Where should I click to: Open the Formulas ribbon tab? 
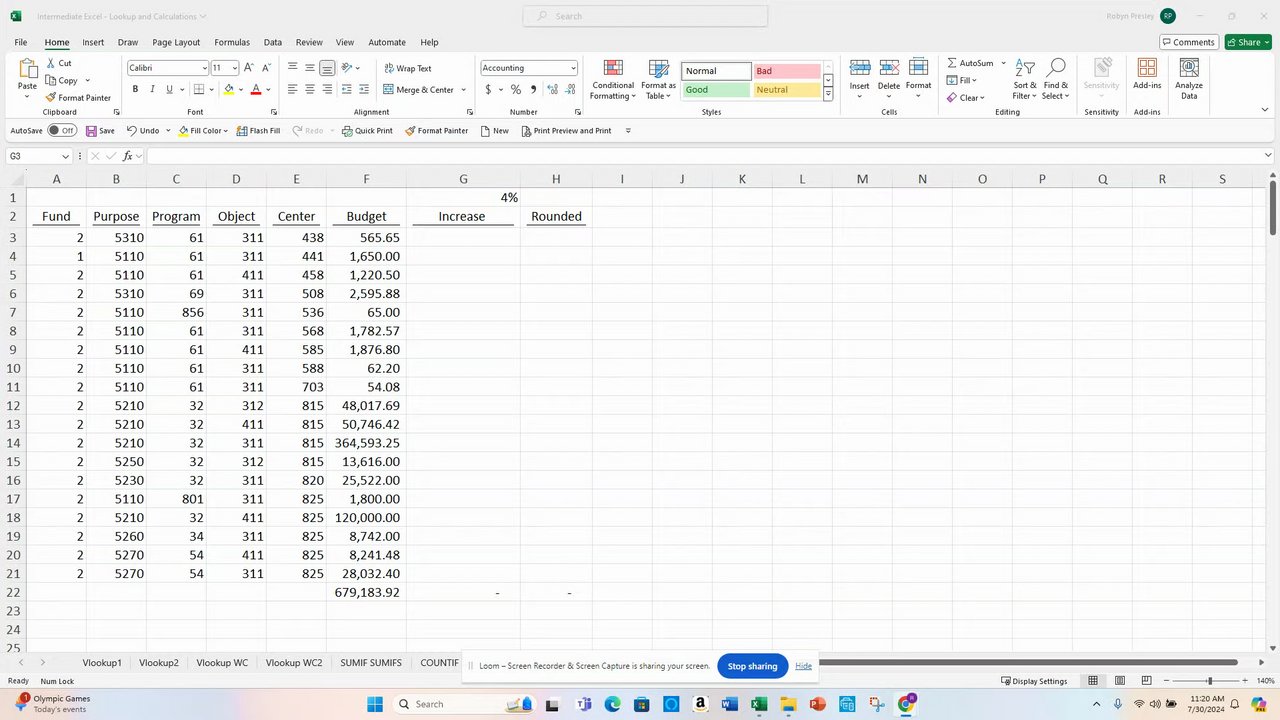[232, 42]
